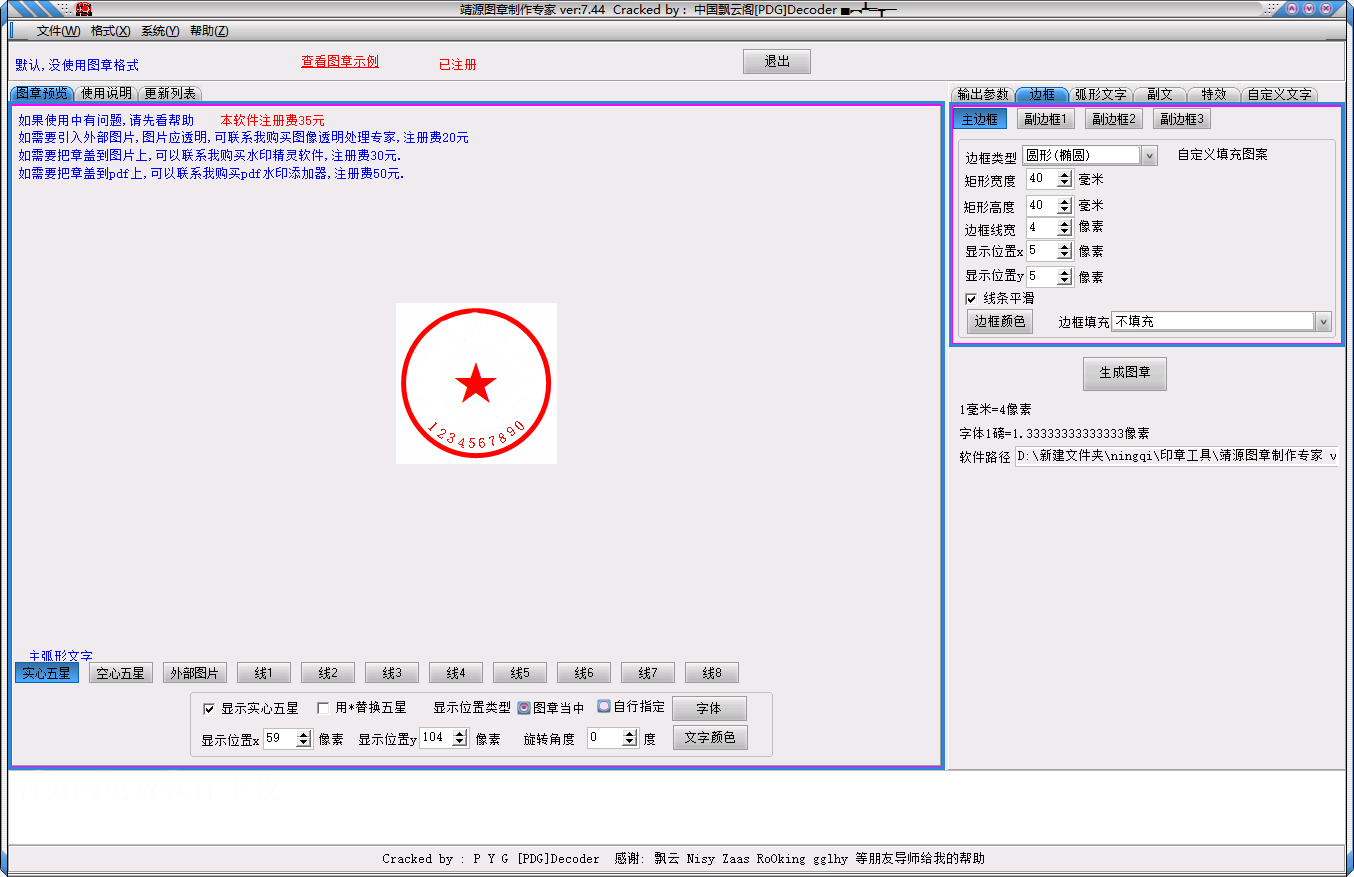The image size is (1354, 877).
Task: Select 外部图片 button
Action: (x=195, y=673)
